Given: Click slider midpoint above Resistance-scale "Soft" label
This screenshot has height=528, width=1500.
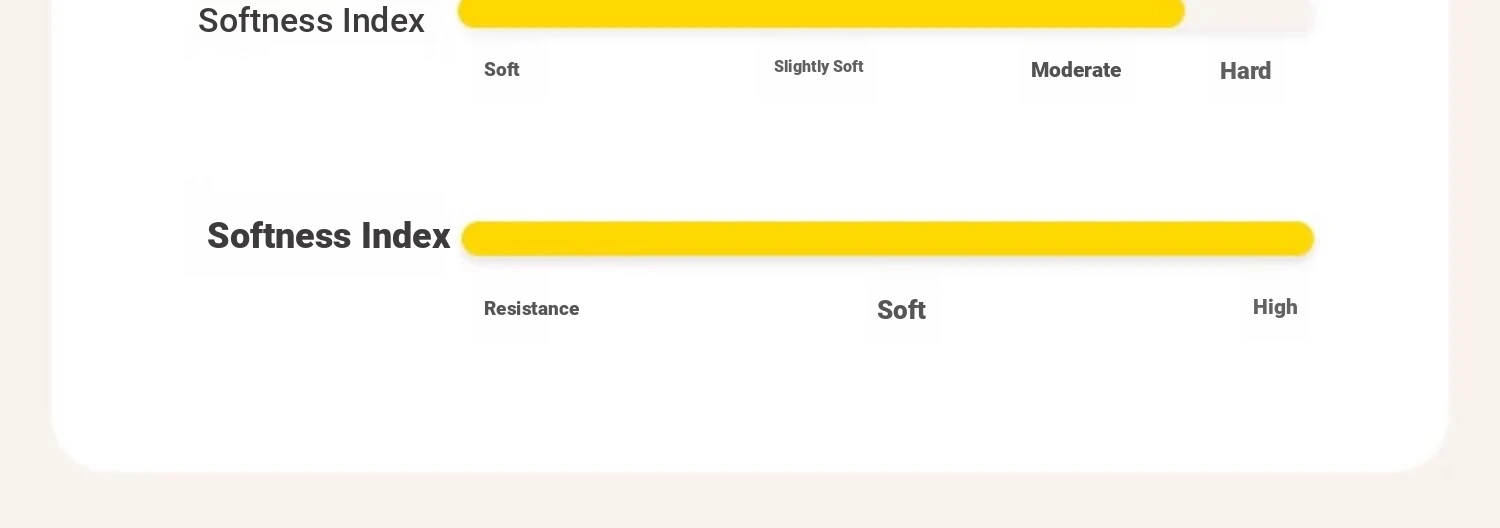Looking at the screenshot, I should coord(901,238).
